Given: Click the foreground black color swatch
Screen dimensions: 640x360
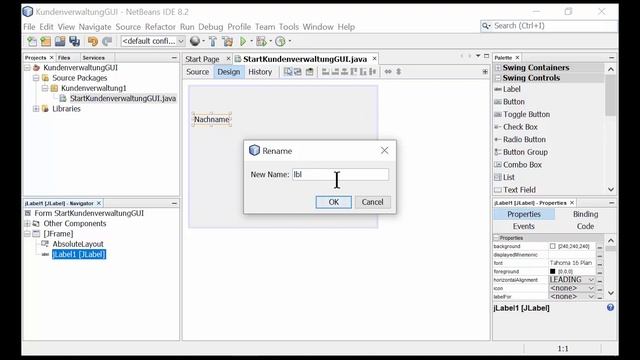Looking at the screenshot, I should (552, 271).
